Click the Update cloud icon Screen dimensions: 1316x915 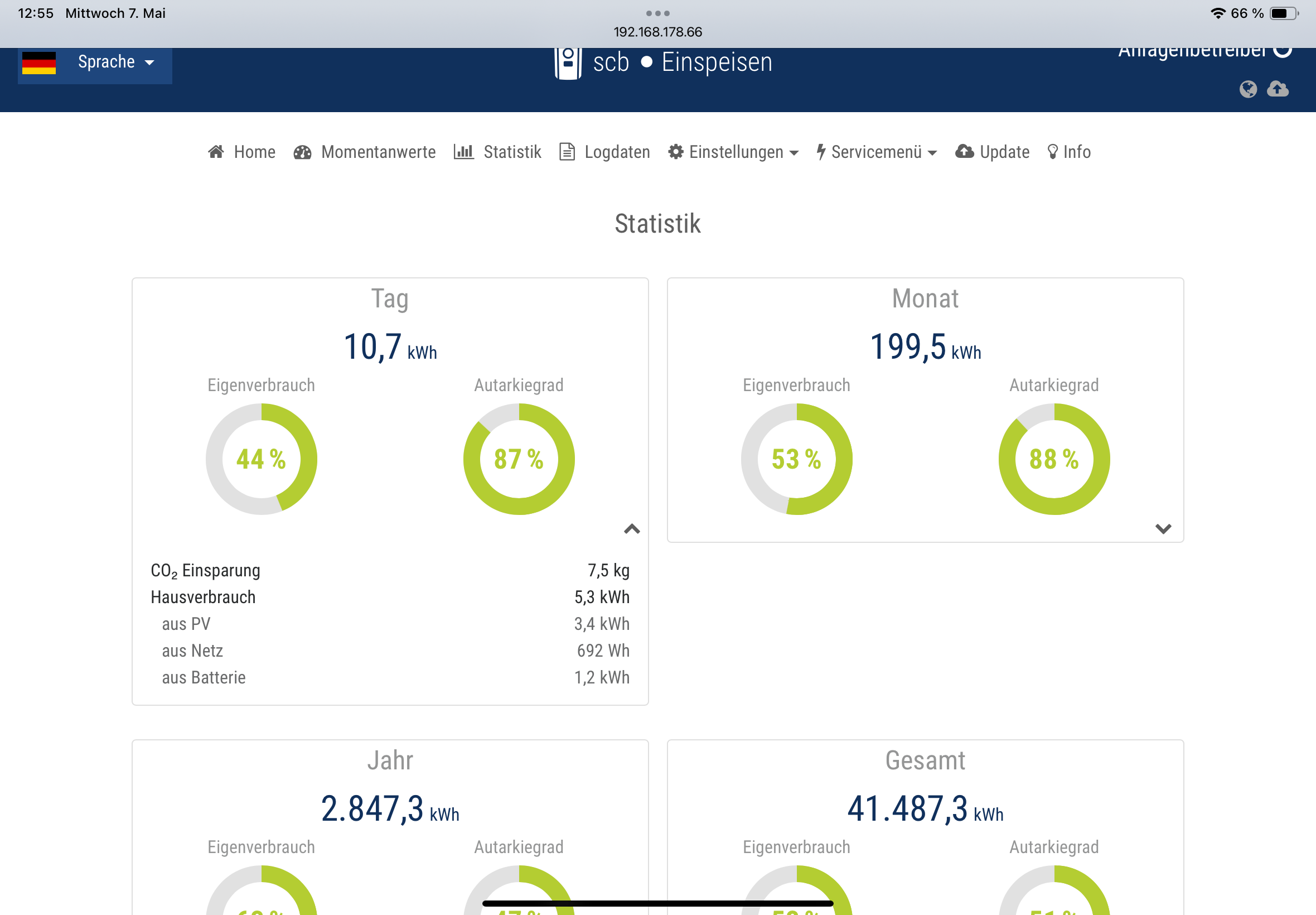coord(964,152)
